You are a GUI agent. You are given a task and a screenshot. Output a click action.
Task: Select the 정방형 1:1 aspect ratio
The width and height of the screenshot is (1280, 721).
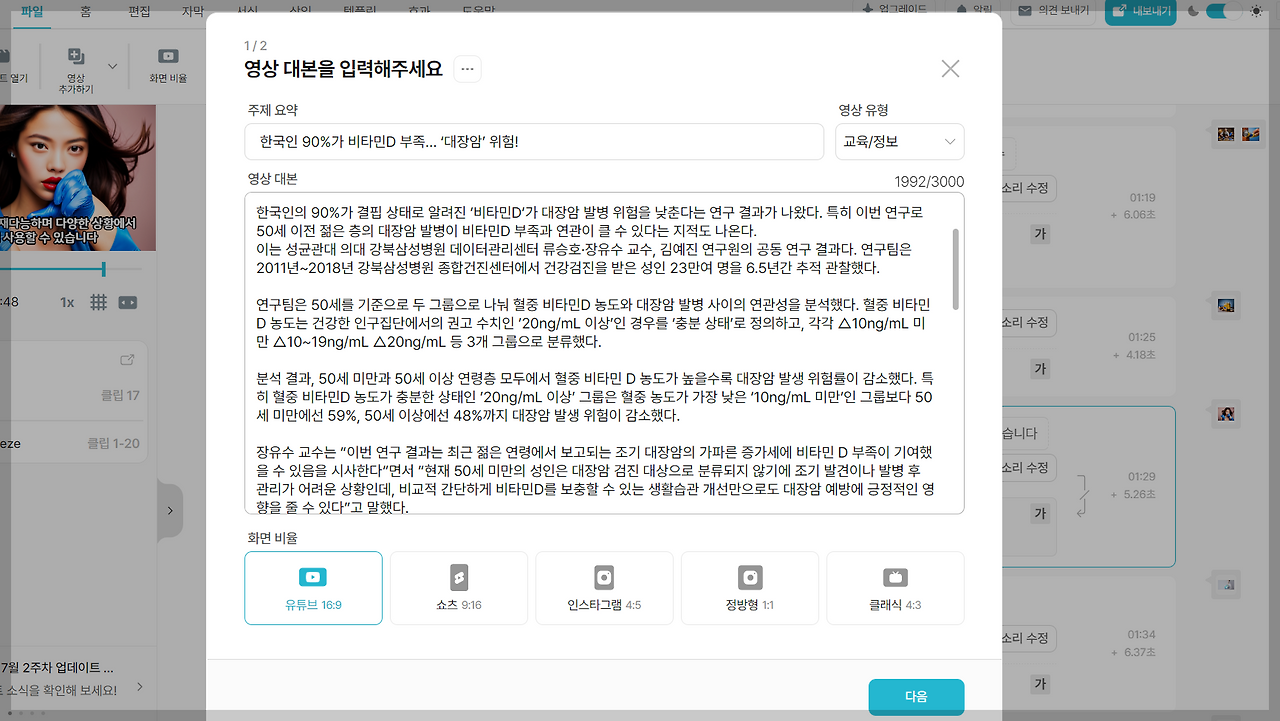[749, 588]
